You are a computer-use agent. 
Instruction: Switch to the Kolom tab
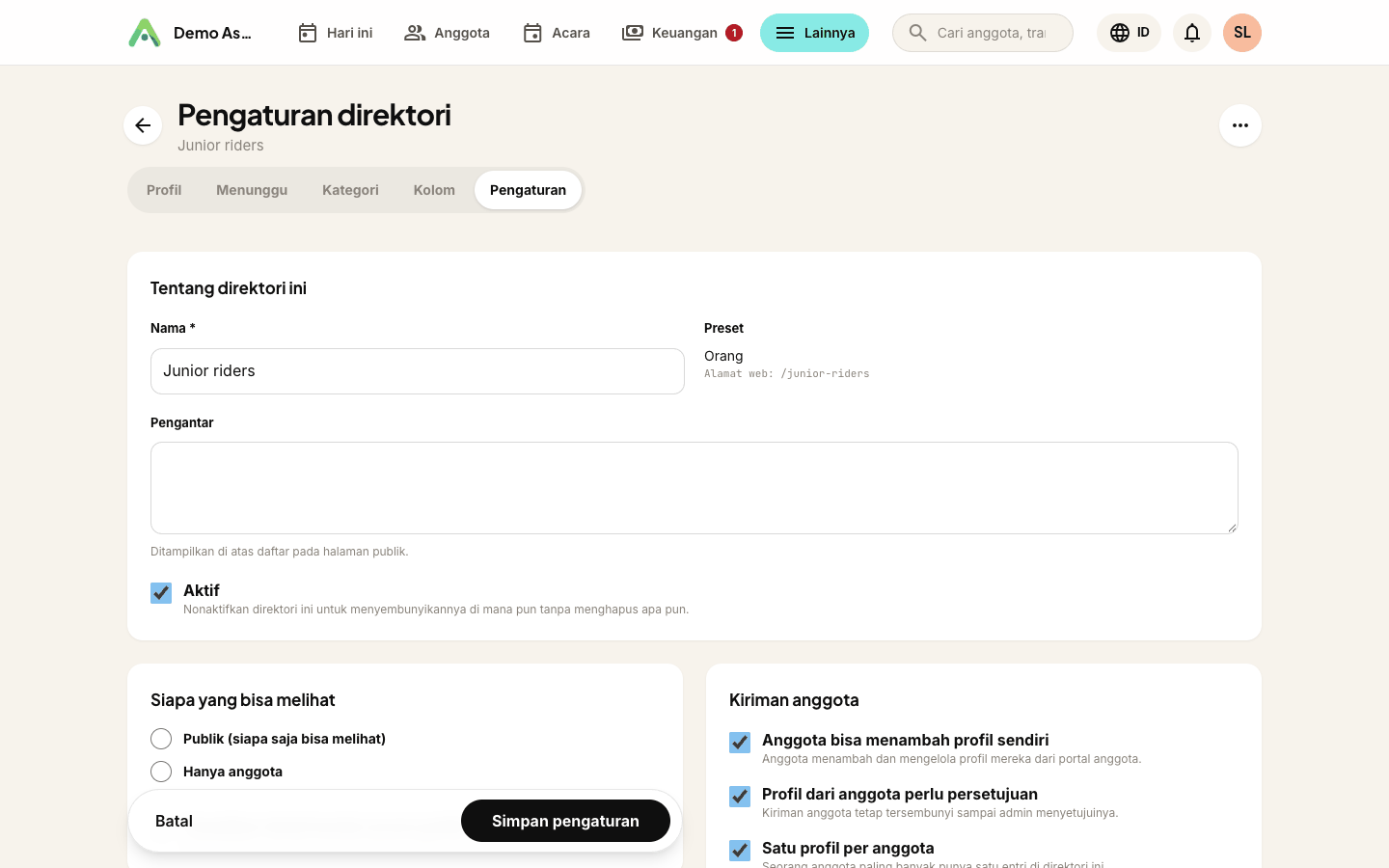pos(434,190)
